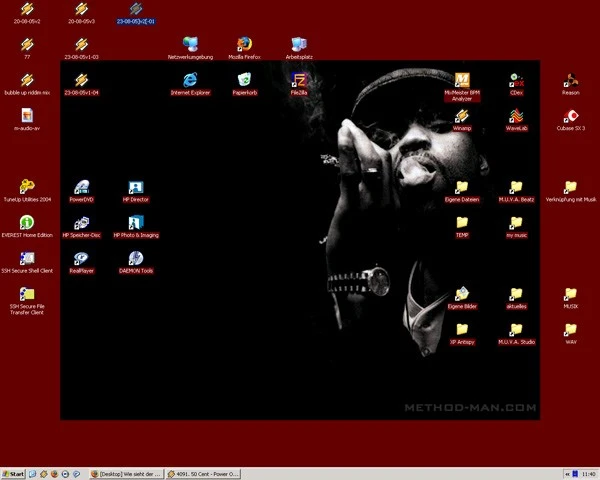Select the M.U.Y.A. Beatz folder

pyautogui.click(x=516, y=188)
